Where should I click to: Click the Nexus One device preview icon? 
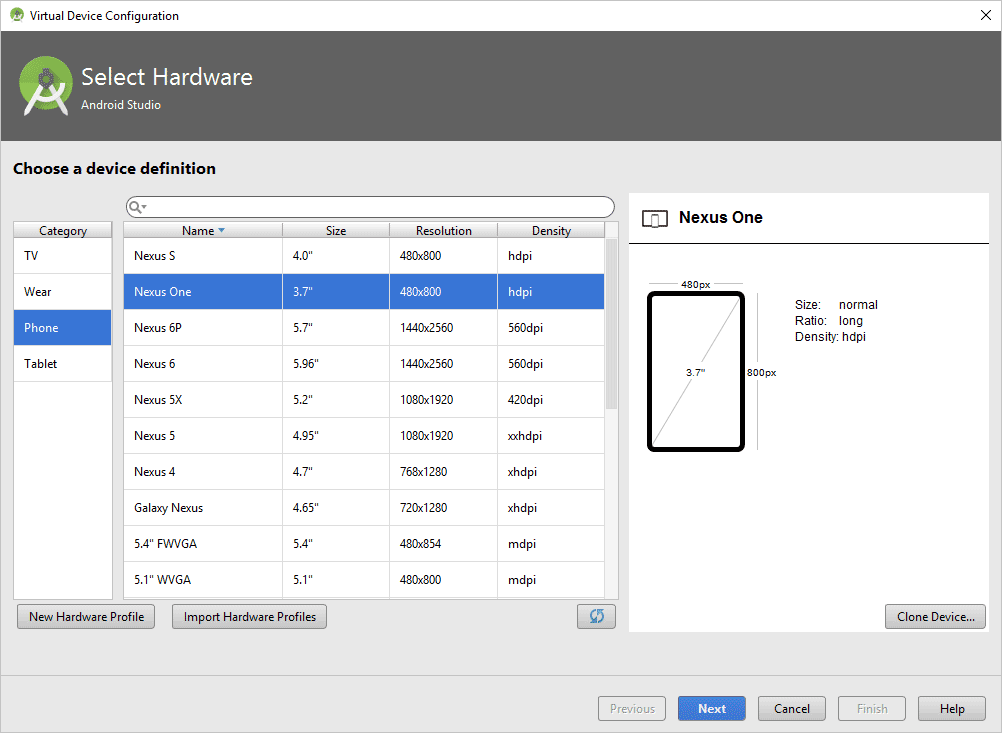point(655,218)
